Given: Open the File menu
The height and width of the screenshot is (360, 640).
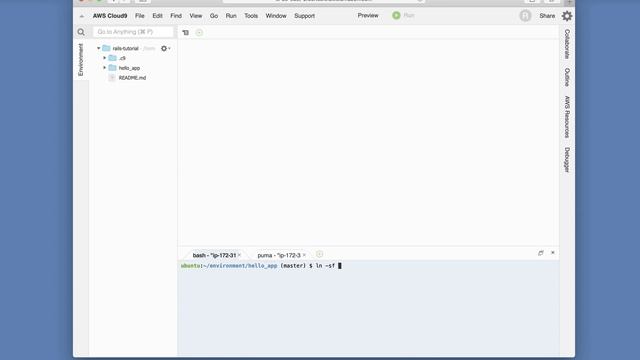Looking at the screenshot, I should pos(140,16).
